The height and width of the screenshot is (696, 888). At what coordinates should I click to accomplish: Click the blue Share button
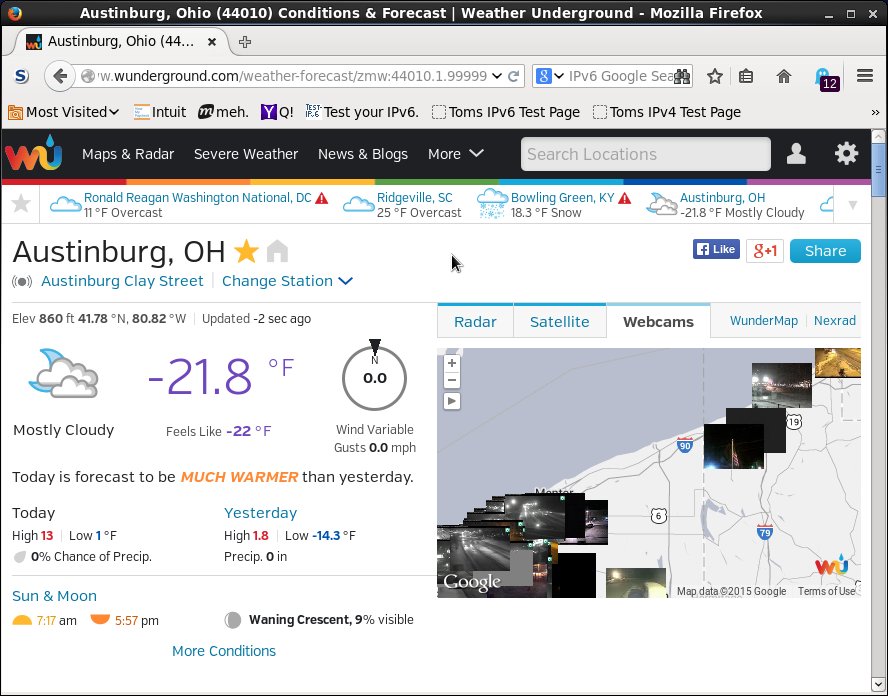pos(824,251)
